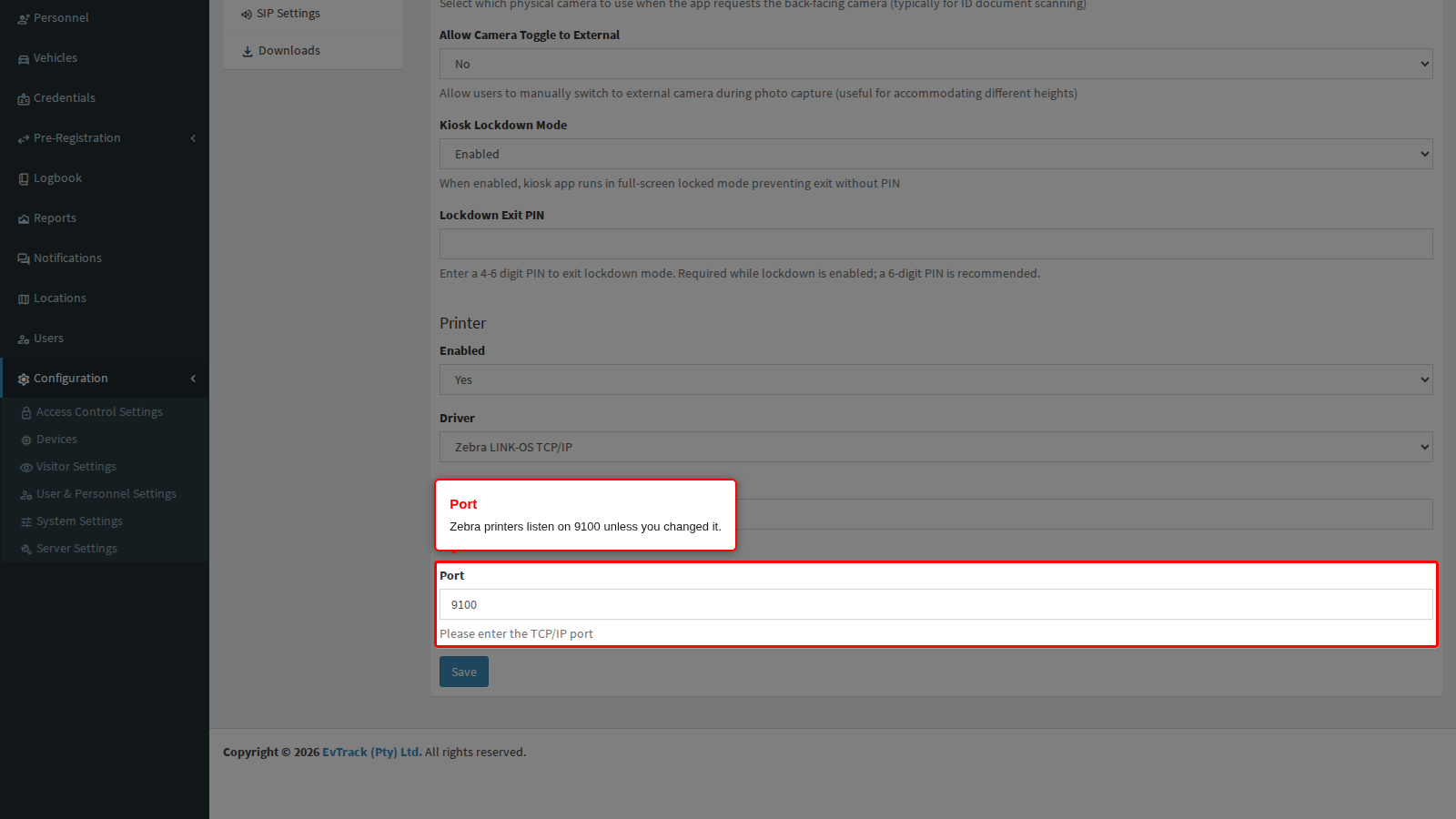Image resolution: width=1456 pixels, height=819 pixels.
Task: Open SIP Settings tab
Action: point(313,14)
